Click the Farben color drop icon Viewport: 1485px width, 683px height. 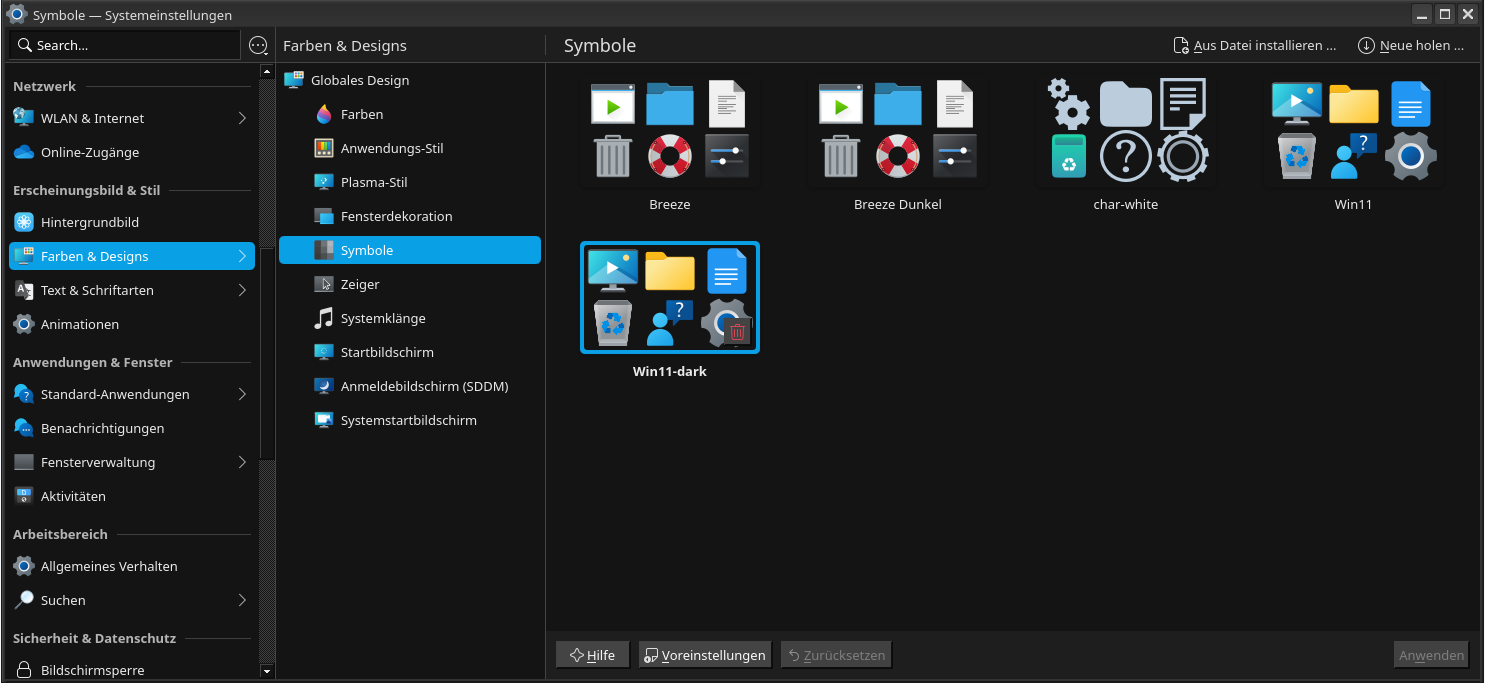point(324,114)
